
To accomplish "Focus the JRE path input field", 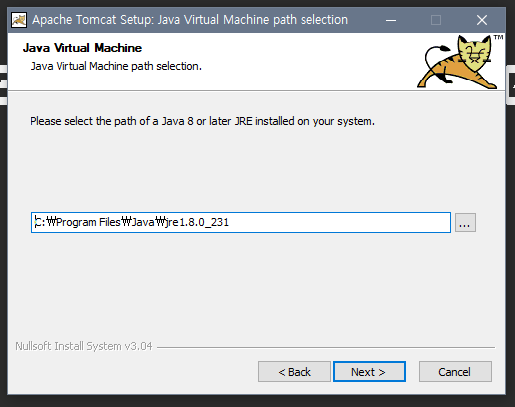I will point(241,222).
